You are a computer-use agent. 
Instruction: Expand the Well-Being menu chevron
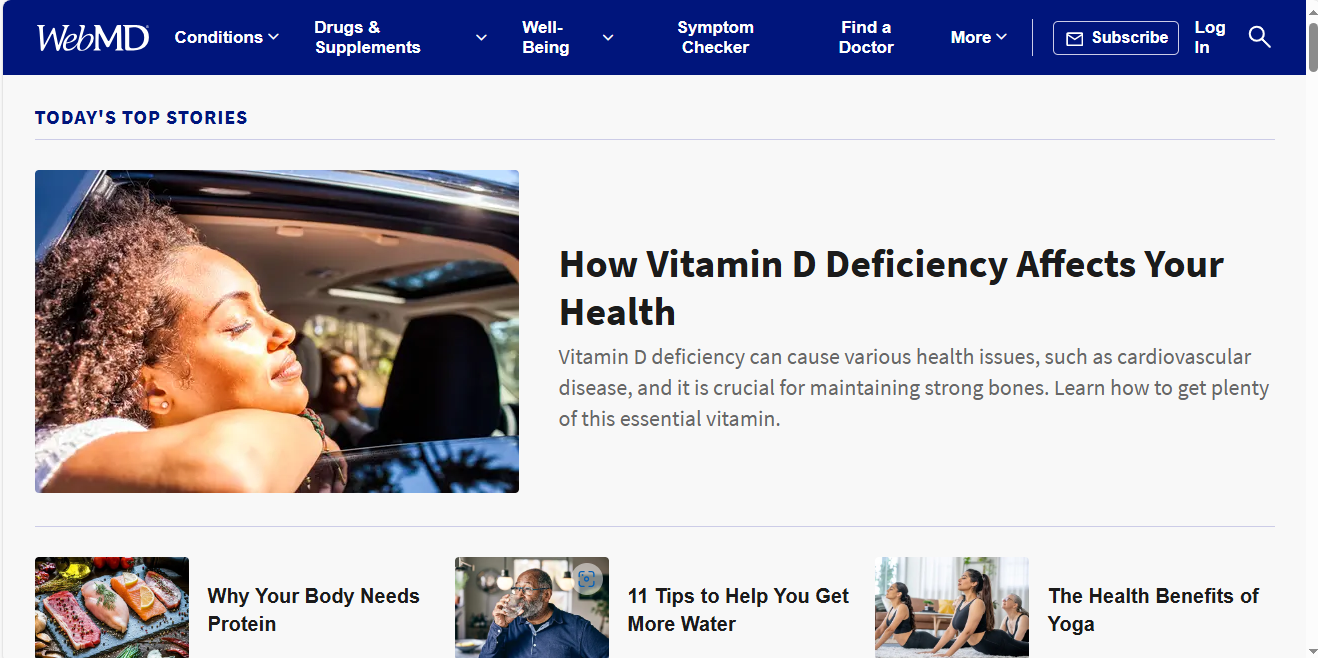(608, 38)
